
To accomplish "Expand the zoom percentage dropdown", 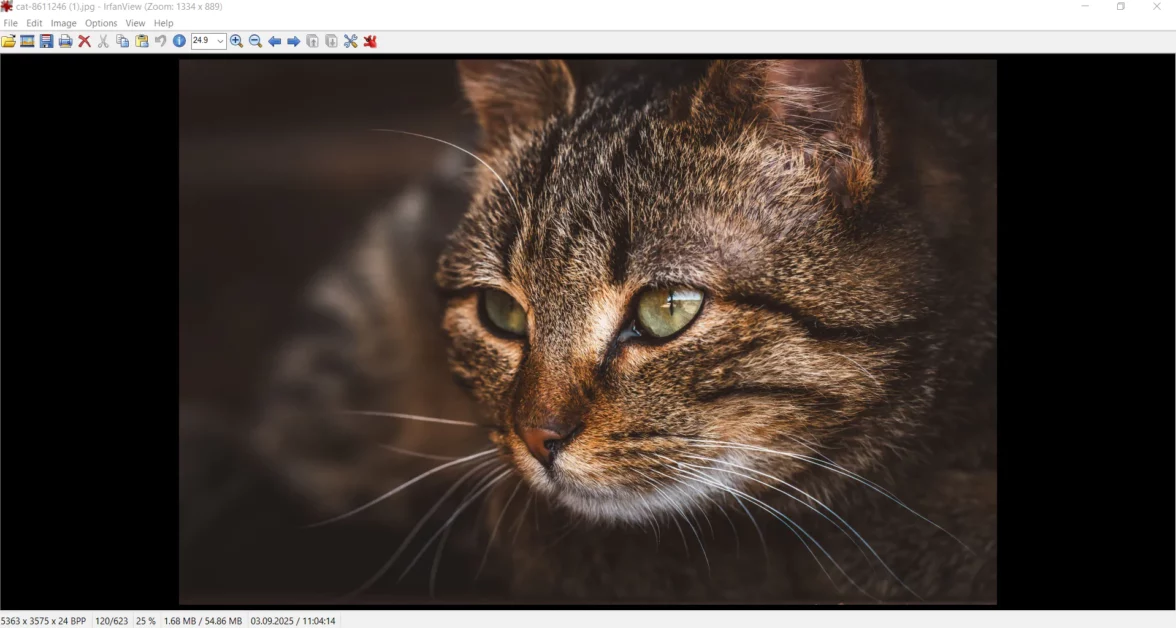I will [220, 41].
